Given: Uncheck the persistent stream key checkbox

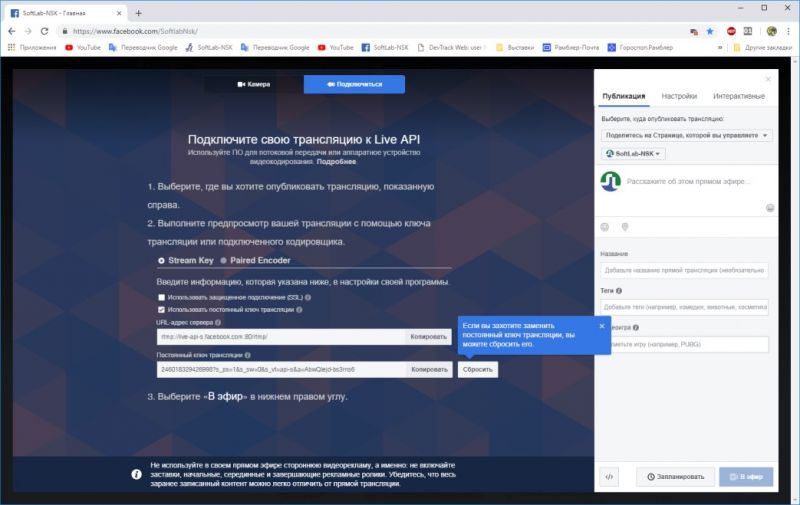Looking at the screenshot, I should [162, 310].
